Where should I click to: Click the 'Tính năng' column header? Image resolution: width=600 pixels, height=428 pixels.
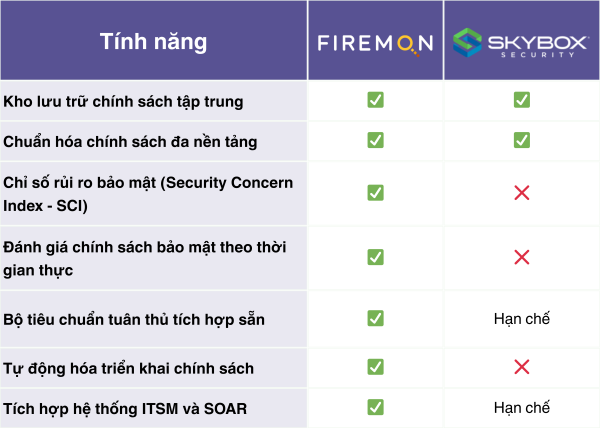click(x=153, y=42)
